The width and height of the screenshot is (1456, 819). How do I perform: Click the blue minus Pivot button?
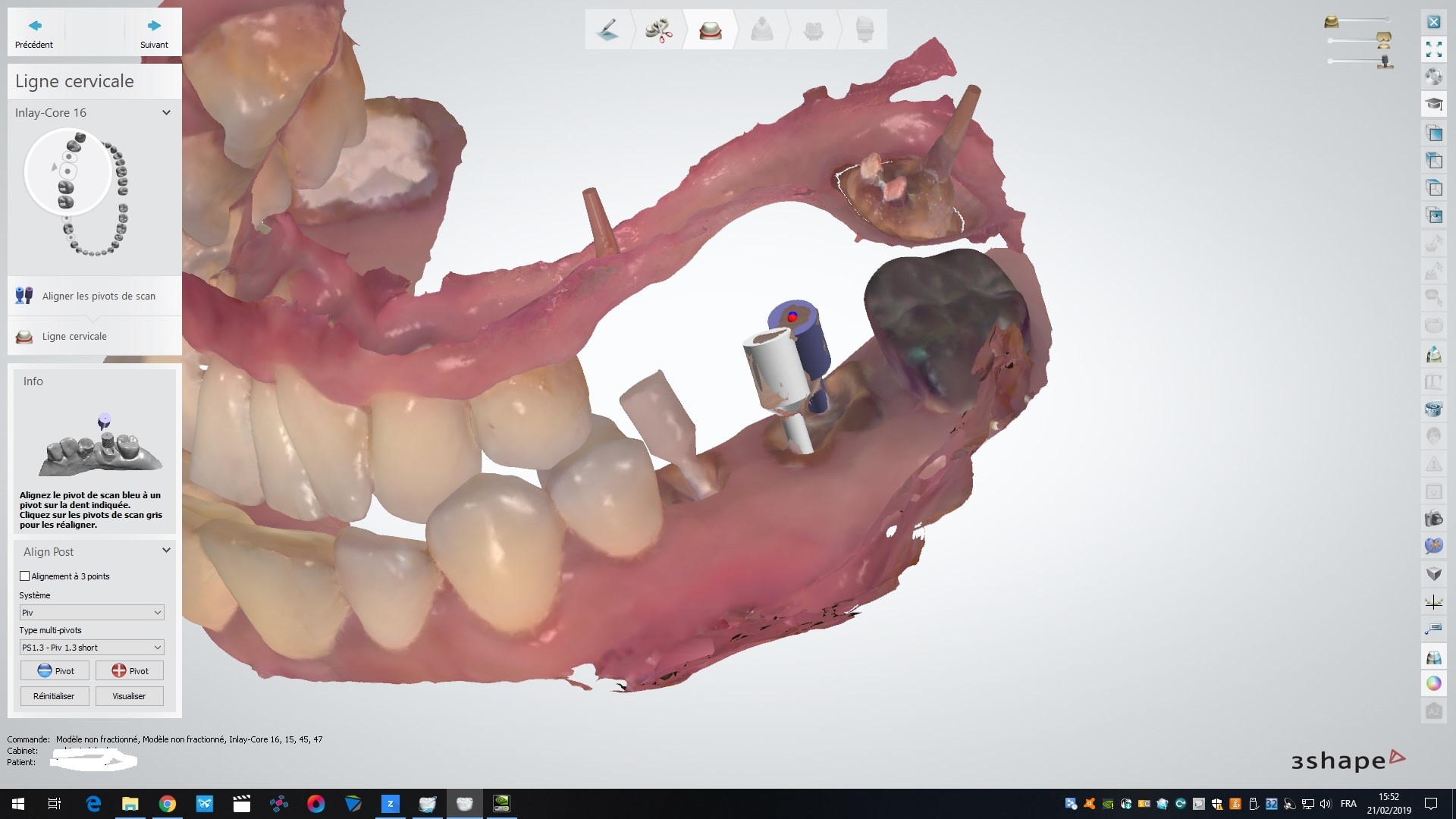(x=55, y=670)
